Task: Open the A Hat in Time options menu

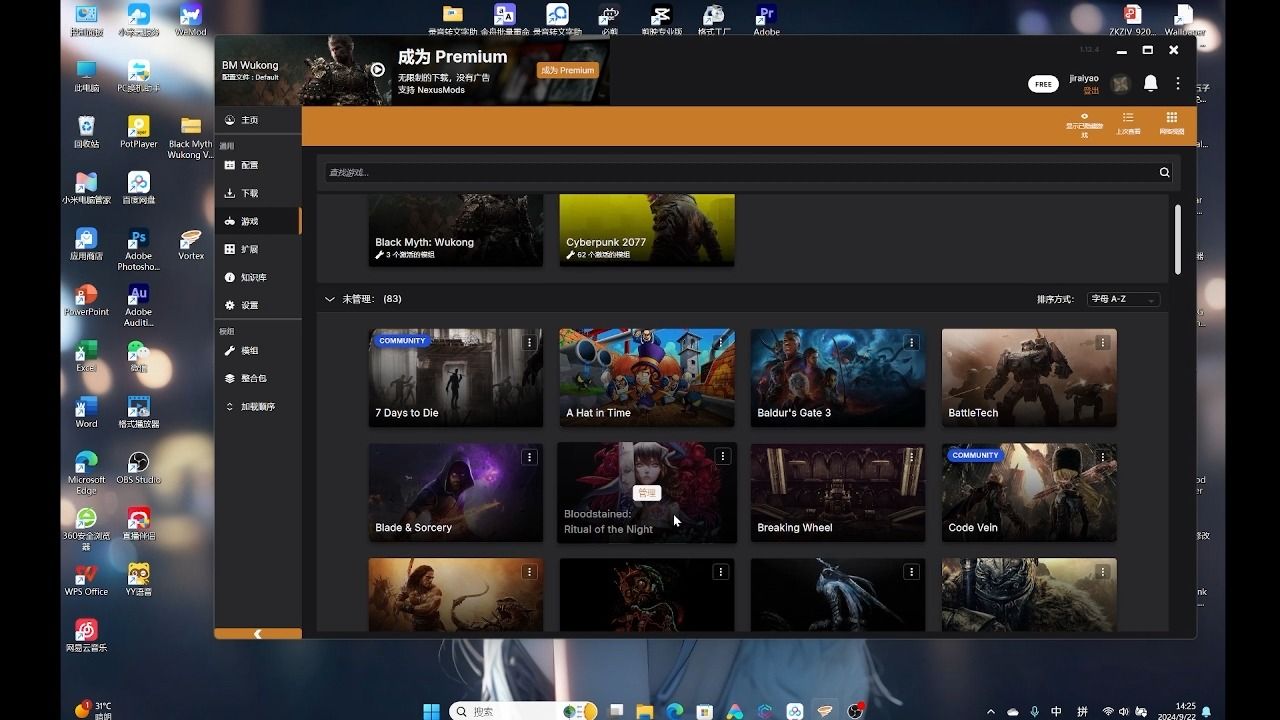Action: 720,343
